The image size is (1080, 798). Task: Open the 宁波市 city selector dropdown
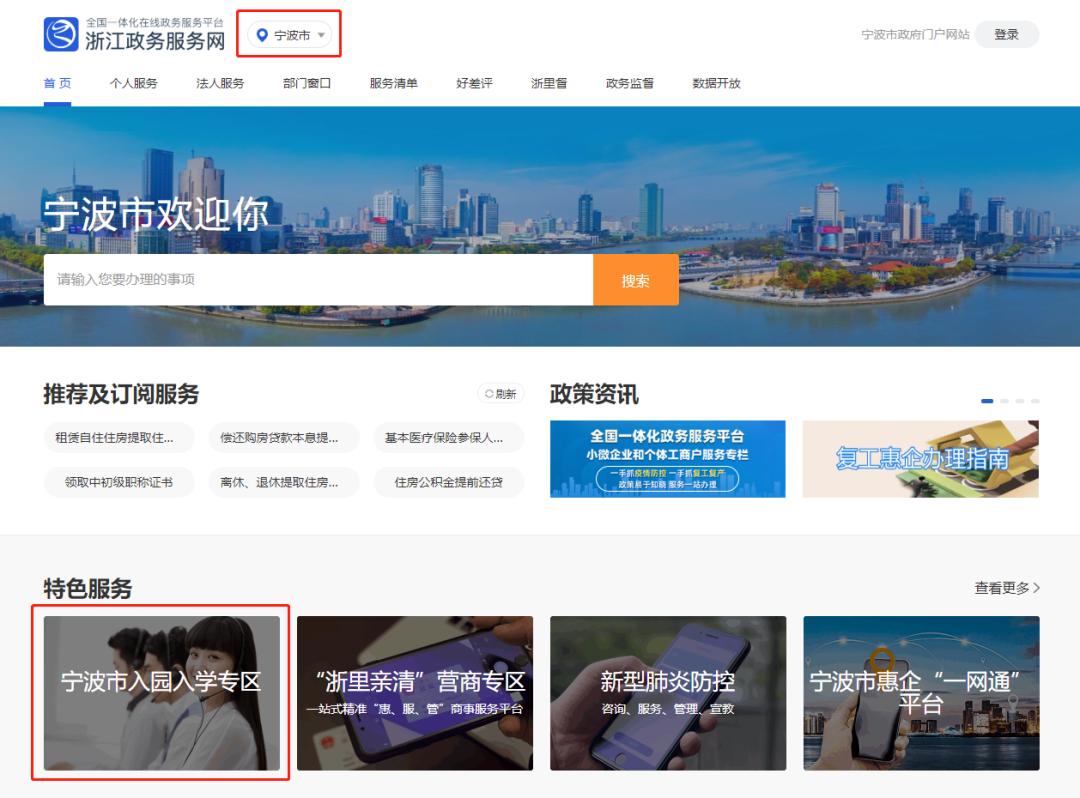pyautogui.click(x=290, y=32)
